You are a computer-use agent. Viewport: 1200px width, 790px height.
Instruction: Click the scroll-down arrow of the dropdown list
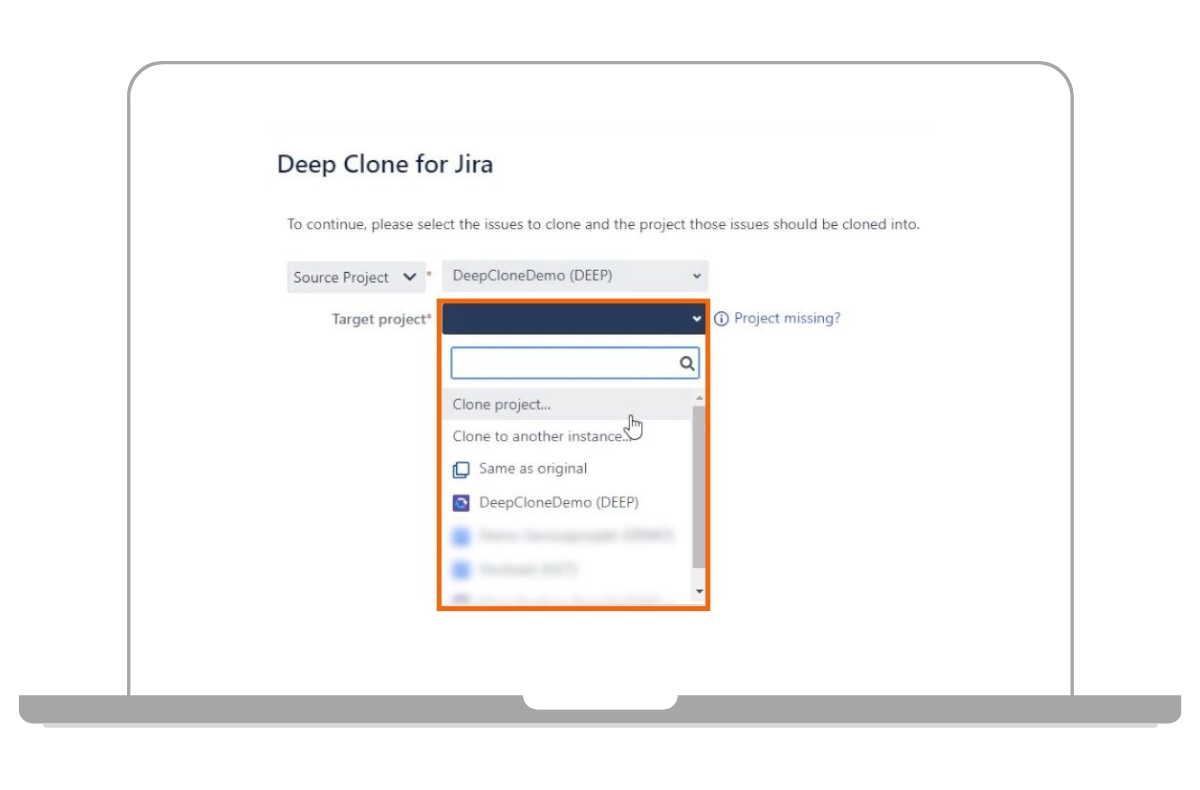(x=699, y=592)
